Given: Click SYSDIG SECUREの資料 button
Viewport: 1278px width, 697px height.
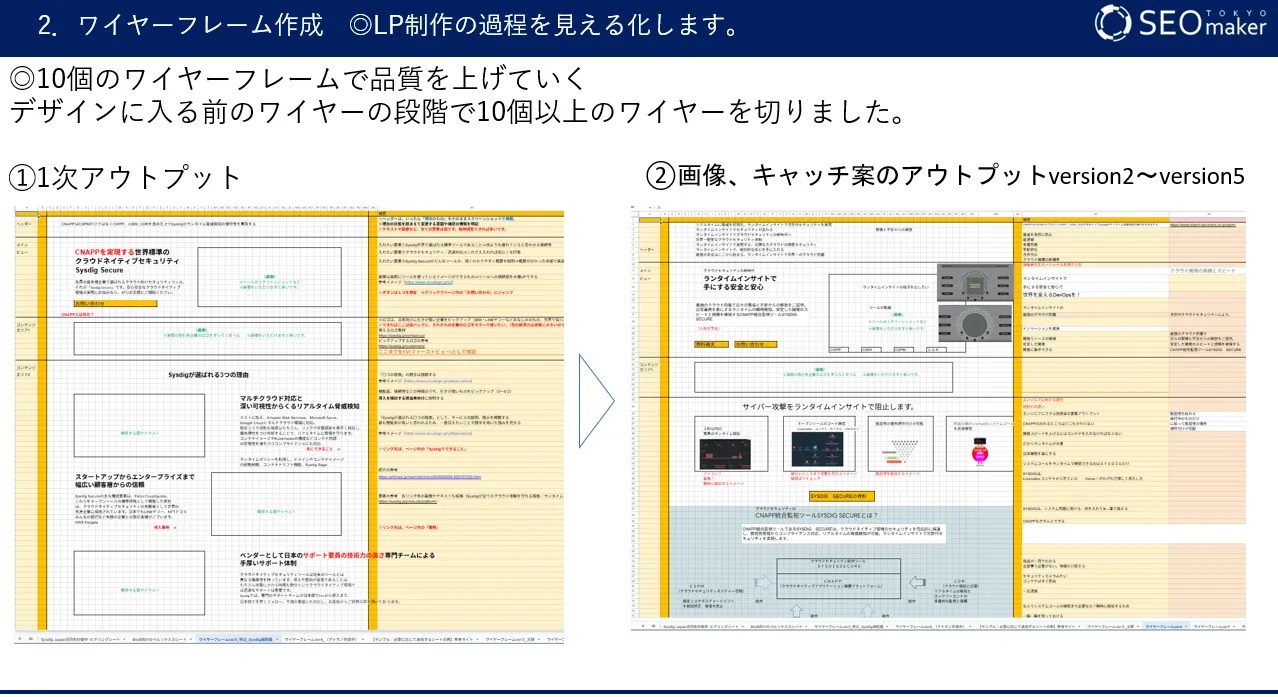Looking at the screenshot, I should click(x=842, y=495).
